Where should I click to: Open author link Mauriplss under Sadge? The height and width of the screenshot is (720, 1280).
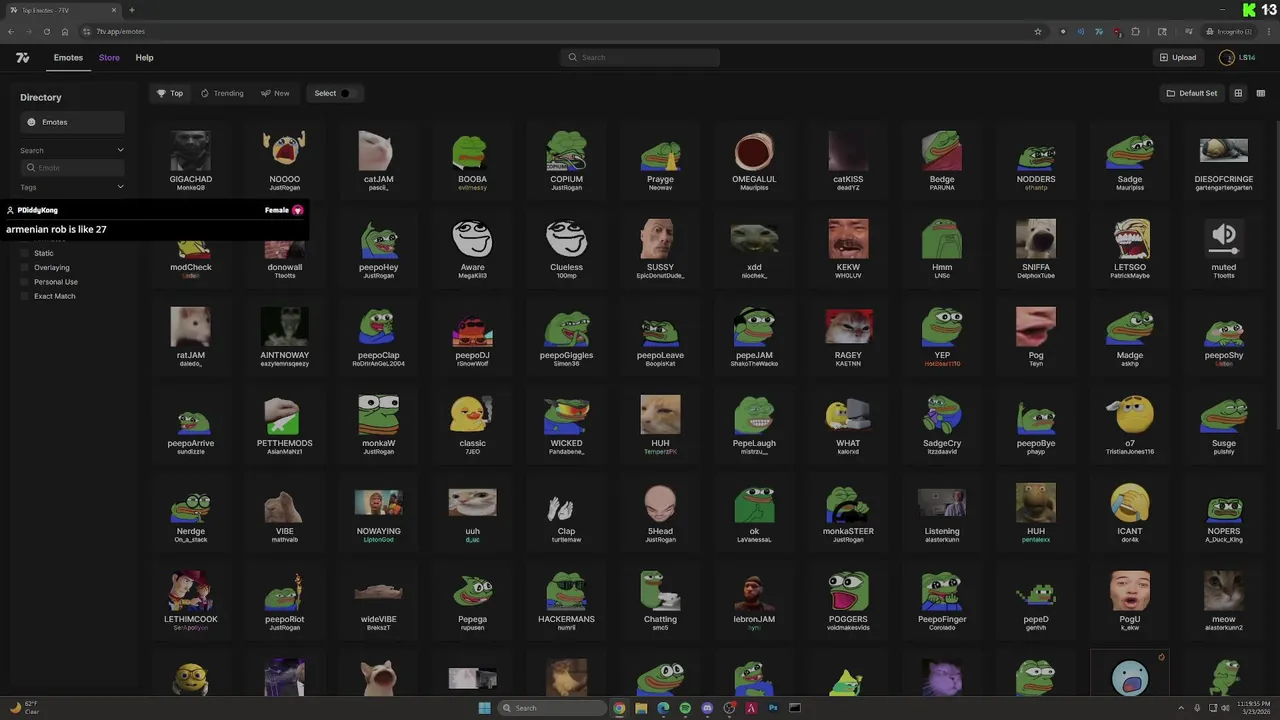pyautogui.click(x=1130, y=188)
